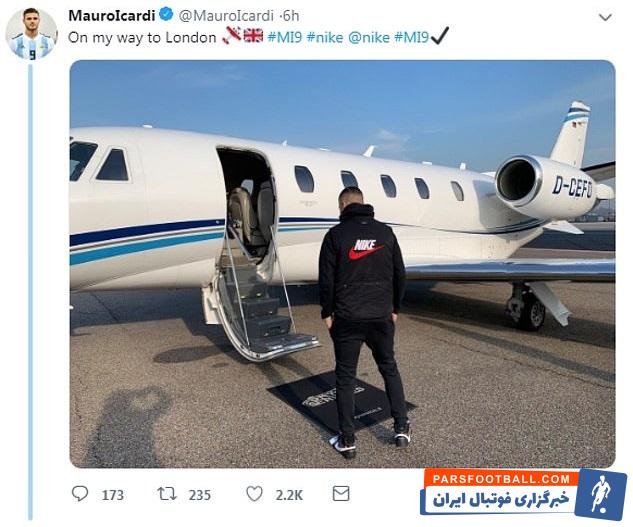The image size is (633, 527).
Task: Open the @nike mention link
Action: tap(369, 37)
